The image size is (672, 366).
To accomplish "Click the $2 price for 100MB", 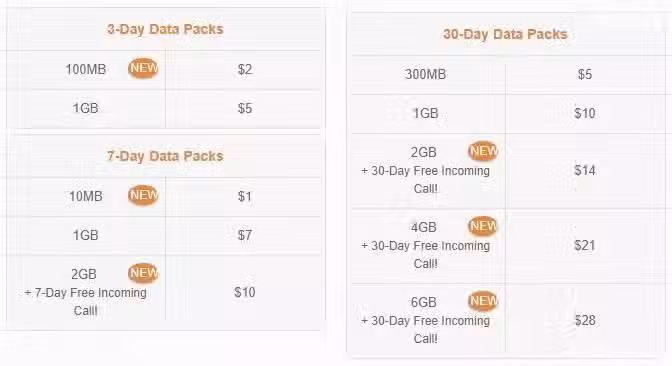I will click(245, 69).
